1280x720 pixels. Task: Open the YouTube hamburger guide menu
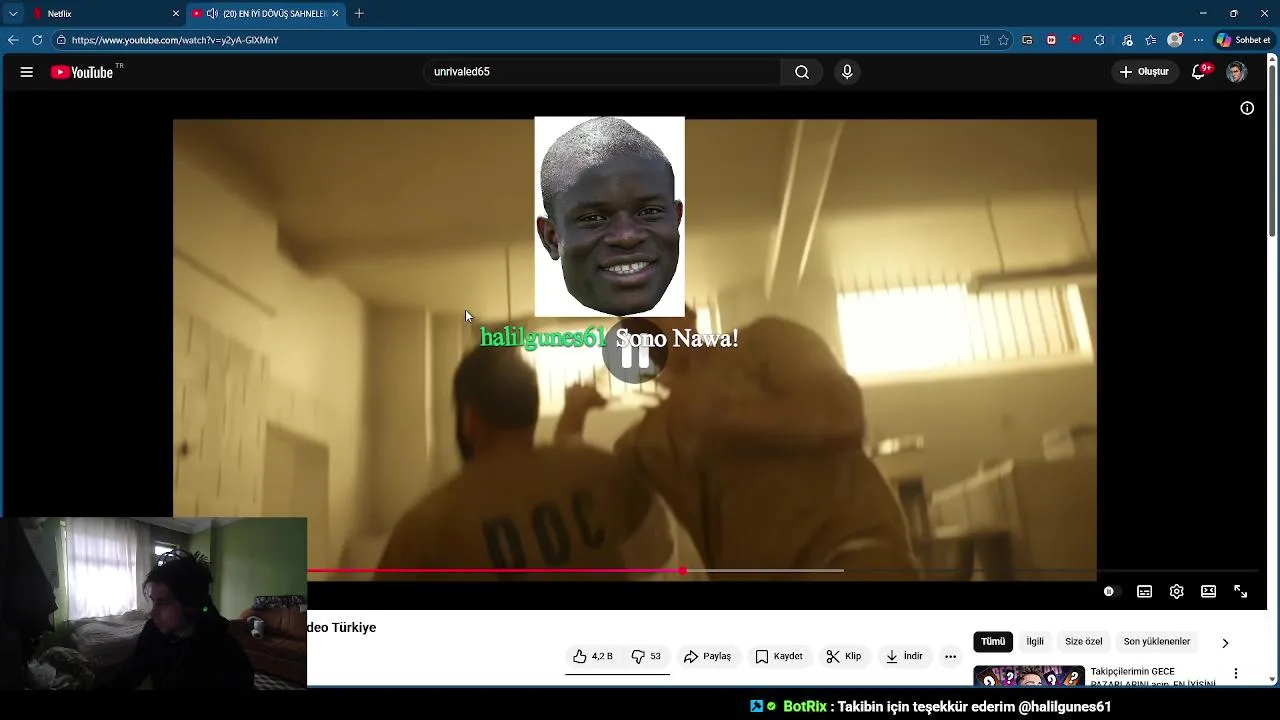point(27,72)
